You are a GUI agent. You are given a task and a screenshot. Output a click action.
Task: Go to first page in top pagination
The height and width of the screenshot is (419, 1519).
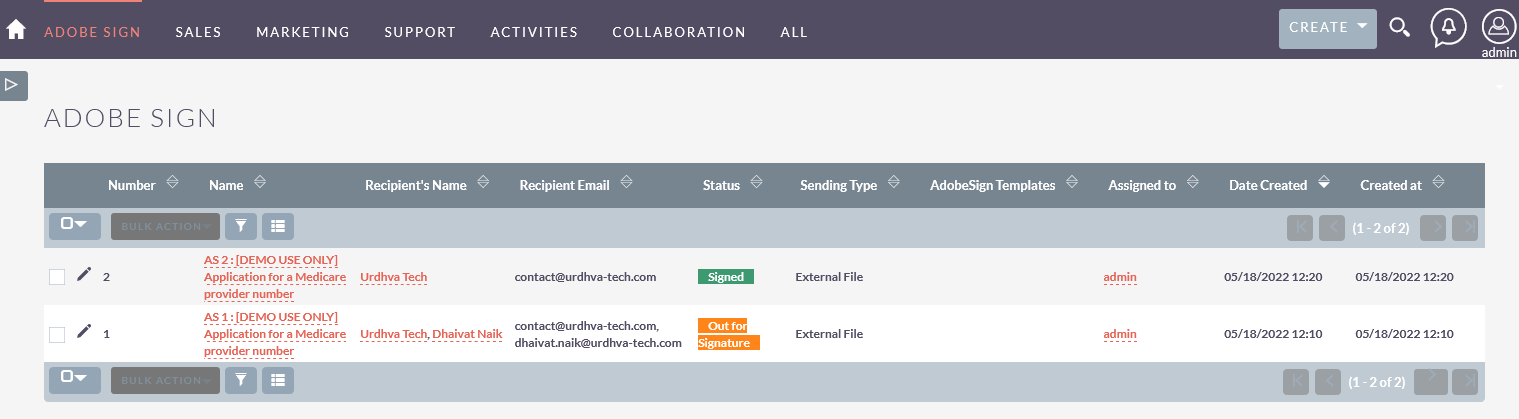click(x=1300, y=227)
